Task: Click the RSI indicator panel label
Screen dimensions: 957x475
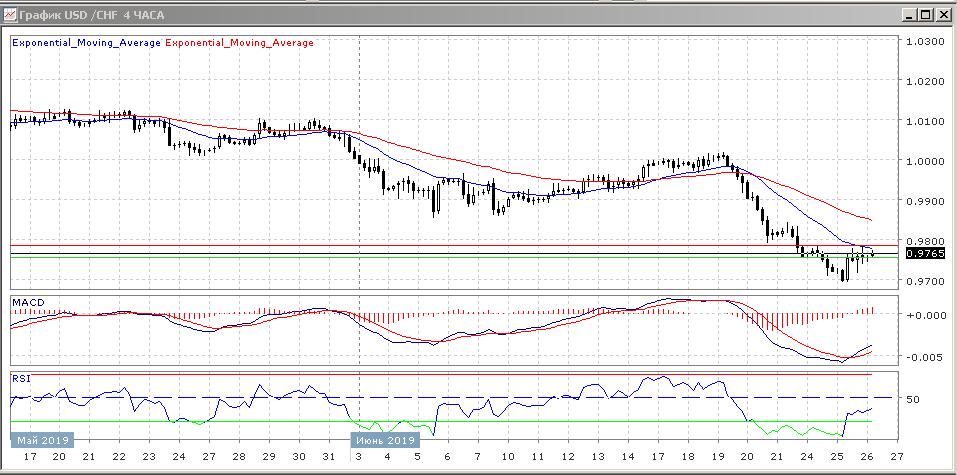Action: [x=20, y=379]
